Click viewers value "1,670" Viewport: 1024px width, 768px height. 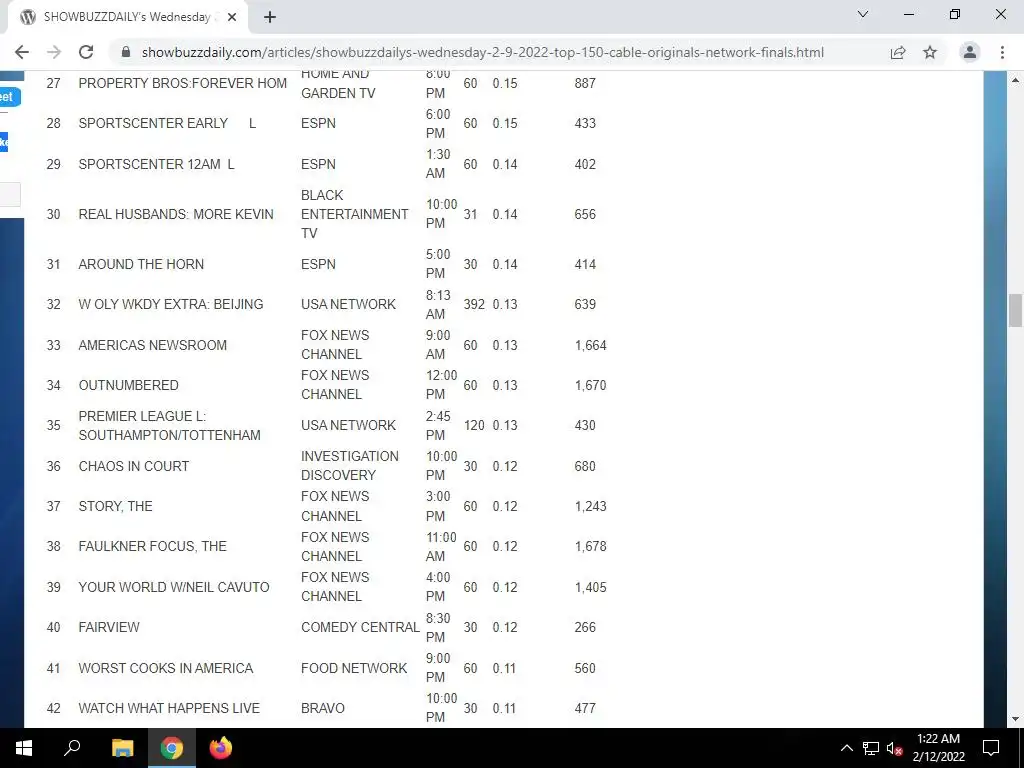pyautogui.click(x=590, y=385)
